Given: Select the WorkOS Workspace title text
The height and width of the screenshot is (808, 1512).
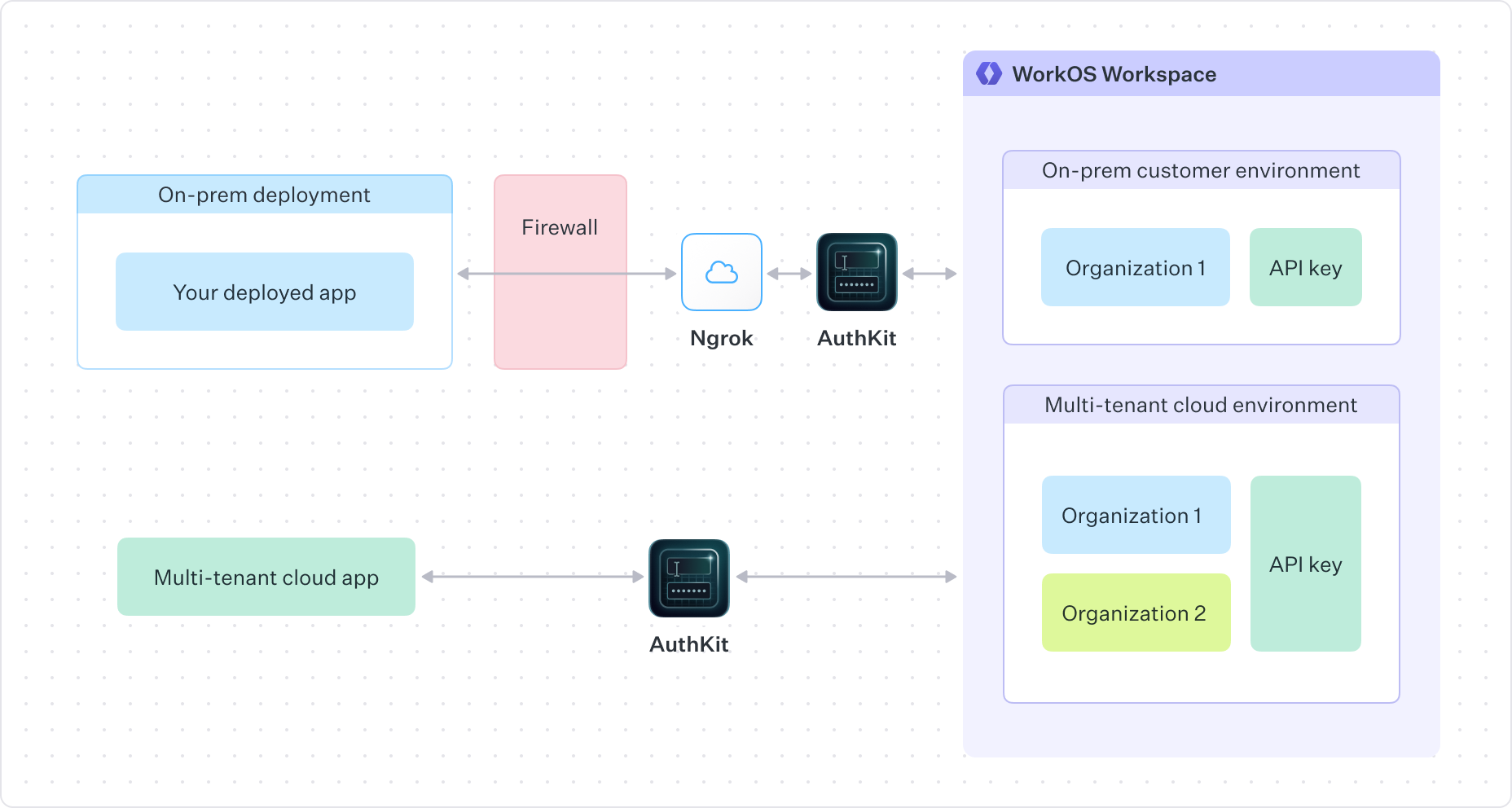Looking at the screenshot, I should pyautogui.click(x=1114, y=74).
